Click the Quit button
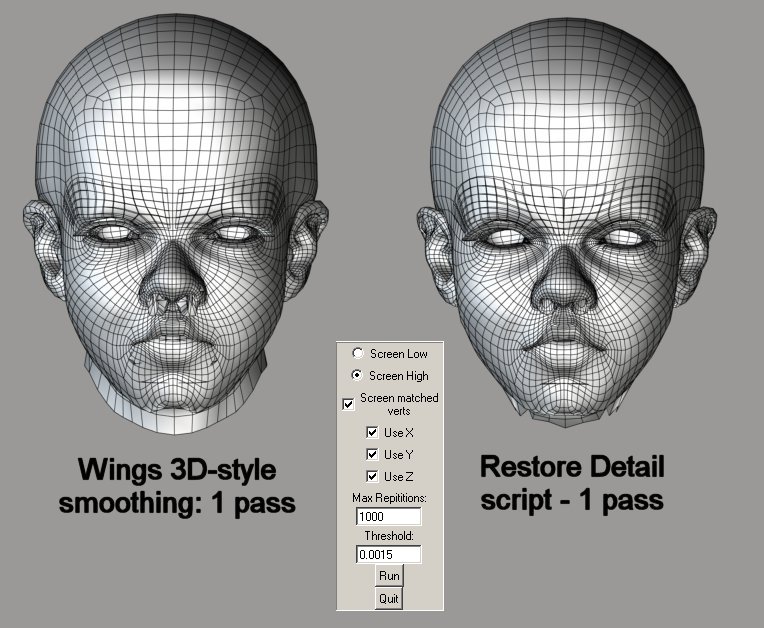 [389, 598]
